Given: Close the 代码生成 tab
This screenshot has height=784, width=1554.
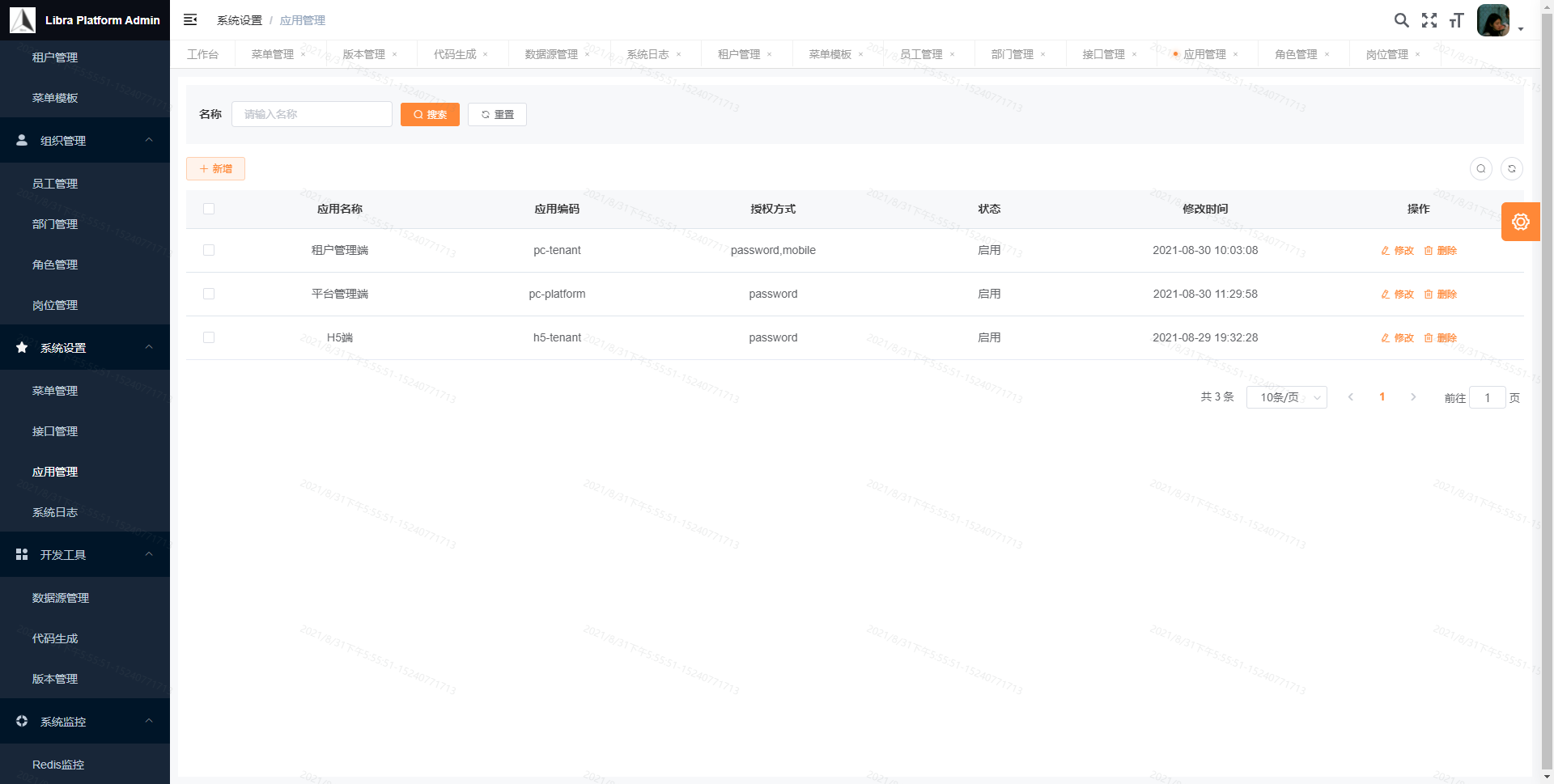Looking at the screenshot, I should tap(486, 55).
